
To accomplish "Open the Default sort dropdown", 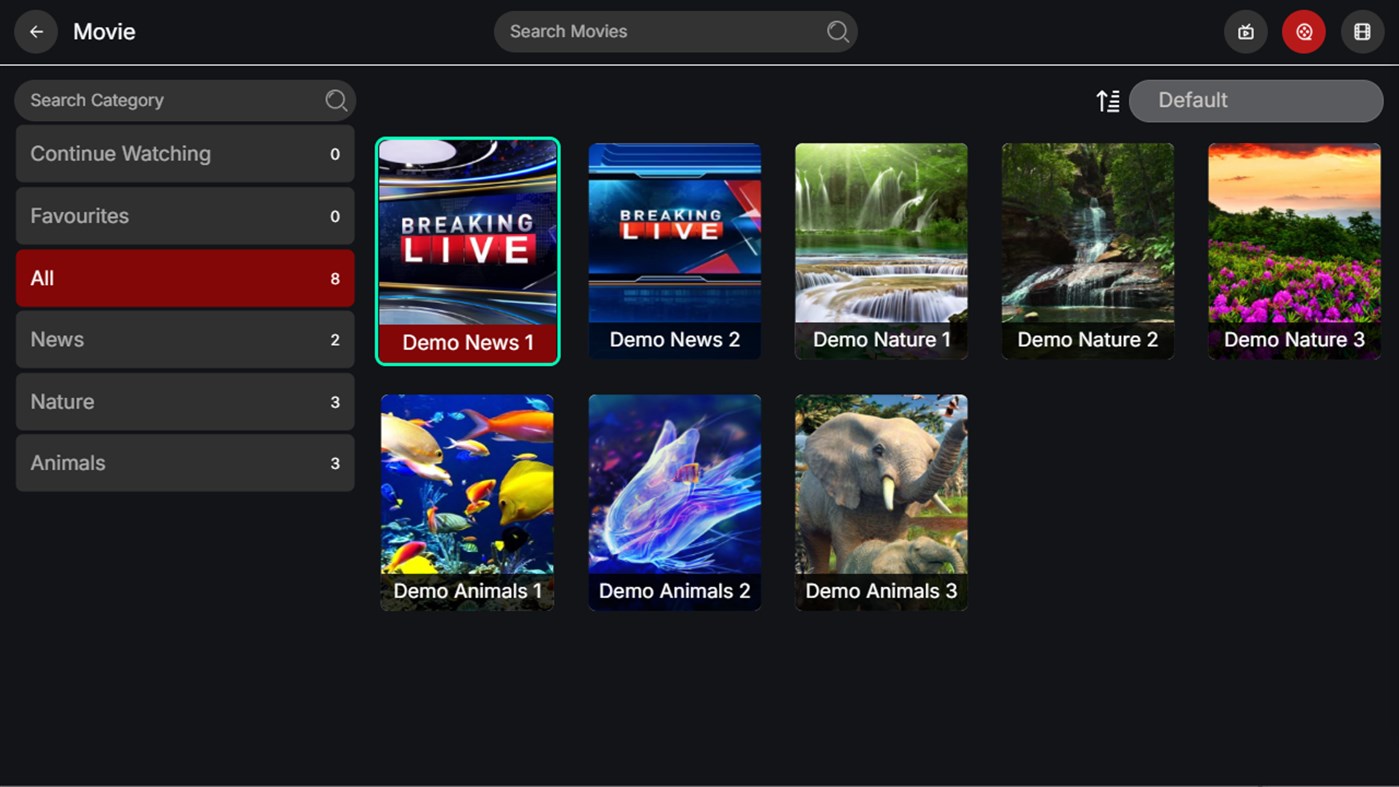I will click(1255, 100).
